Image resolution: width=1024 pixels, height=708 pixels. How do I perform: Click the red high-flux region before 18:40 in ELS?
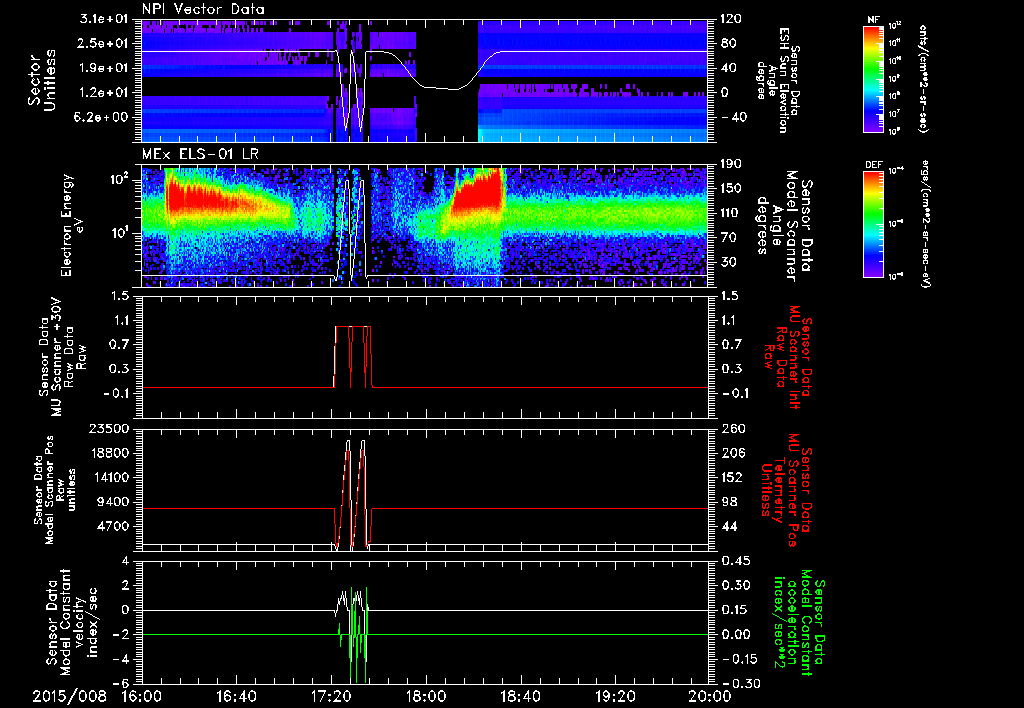point(478,193)
